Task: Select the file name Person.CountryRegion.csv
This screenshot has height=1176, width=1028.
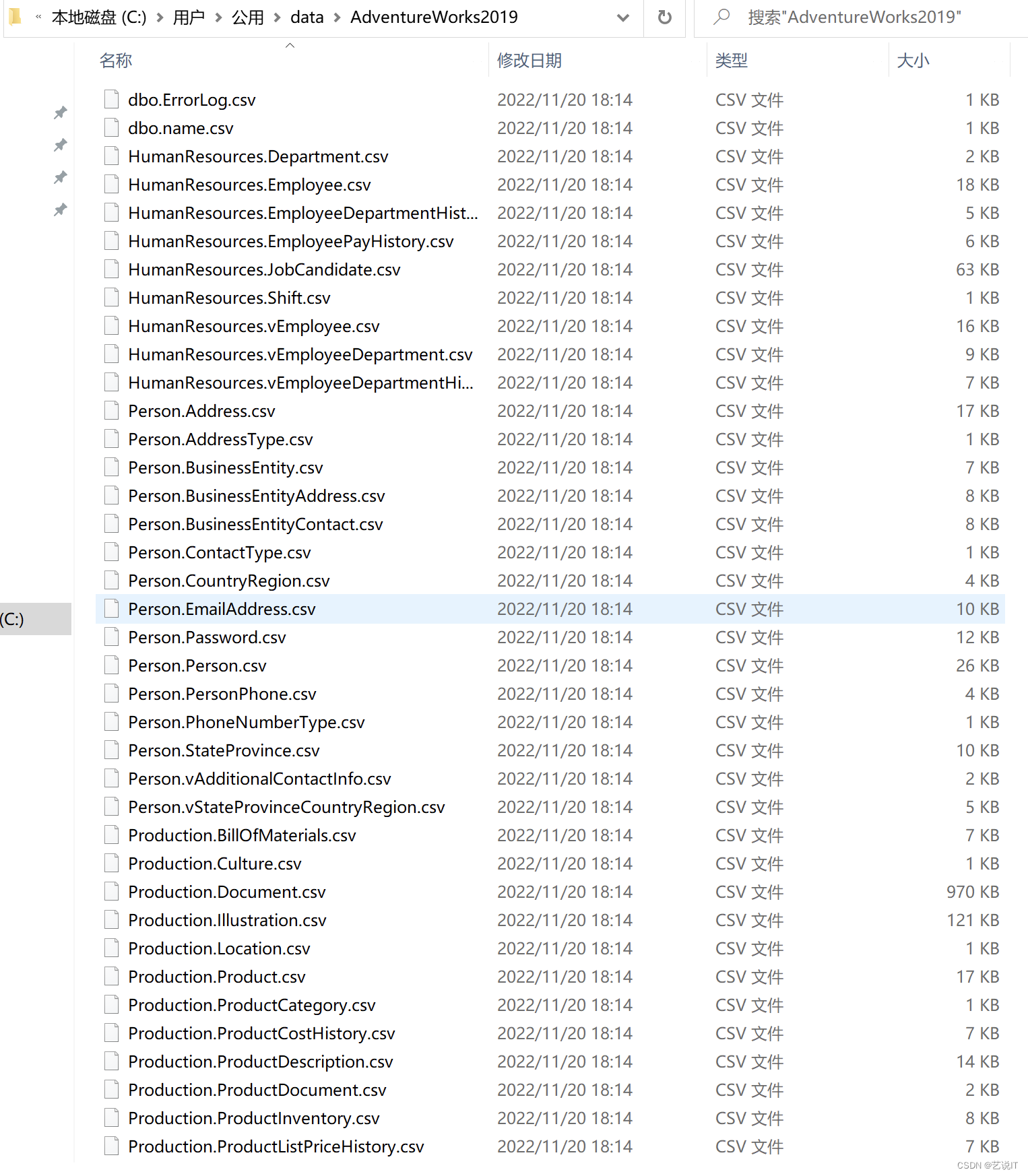Action: tap(229, 581)
